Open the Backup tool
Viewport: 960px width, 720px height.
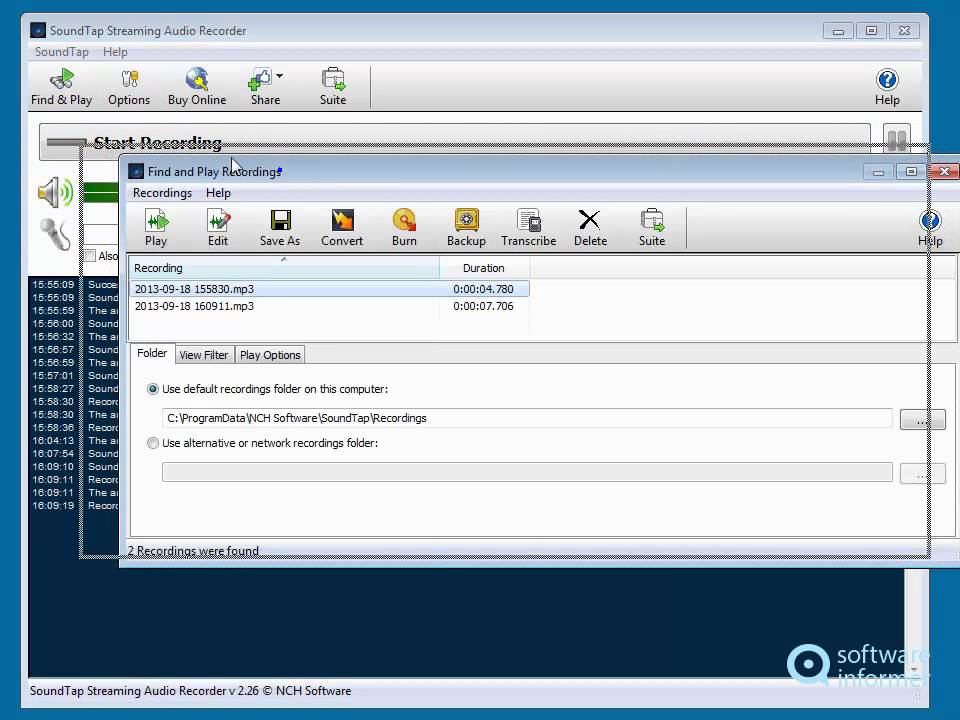(466, 227)
